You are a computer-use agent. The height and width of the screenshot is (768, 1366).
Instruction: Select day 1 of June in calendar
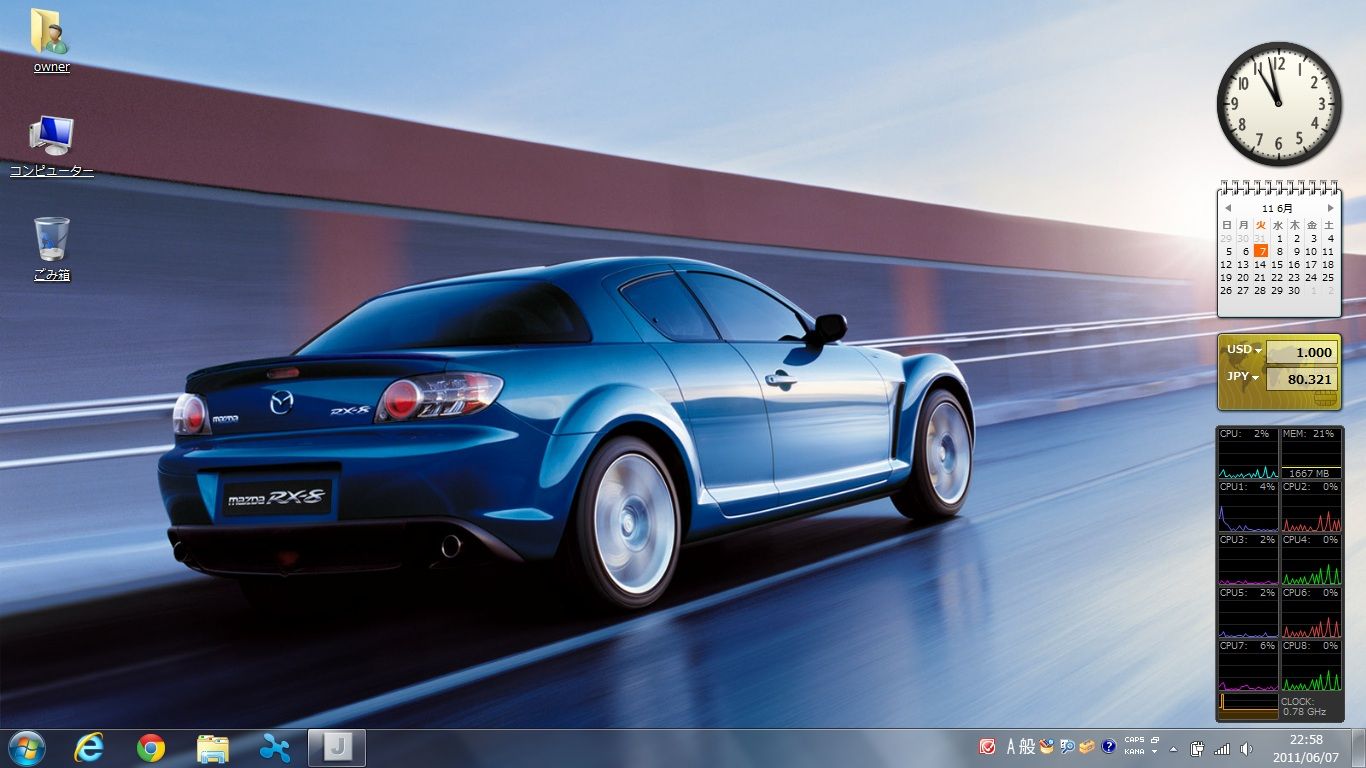1278,238
